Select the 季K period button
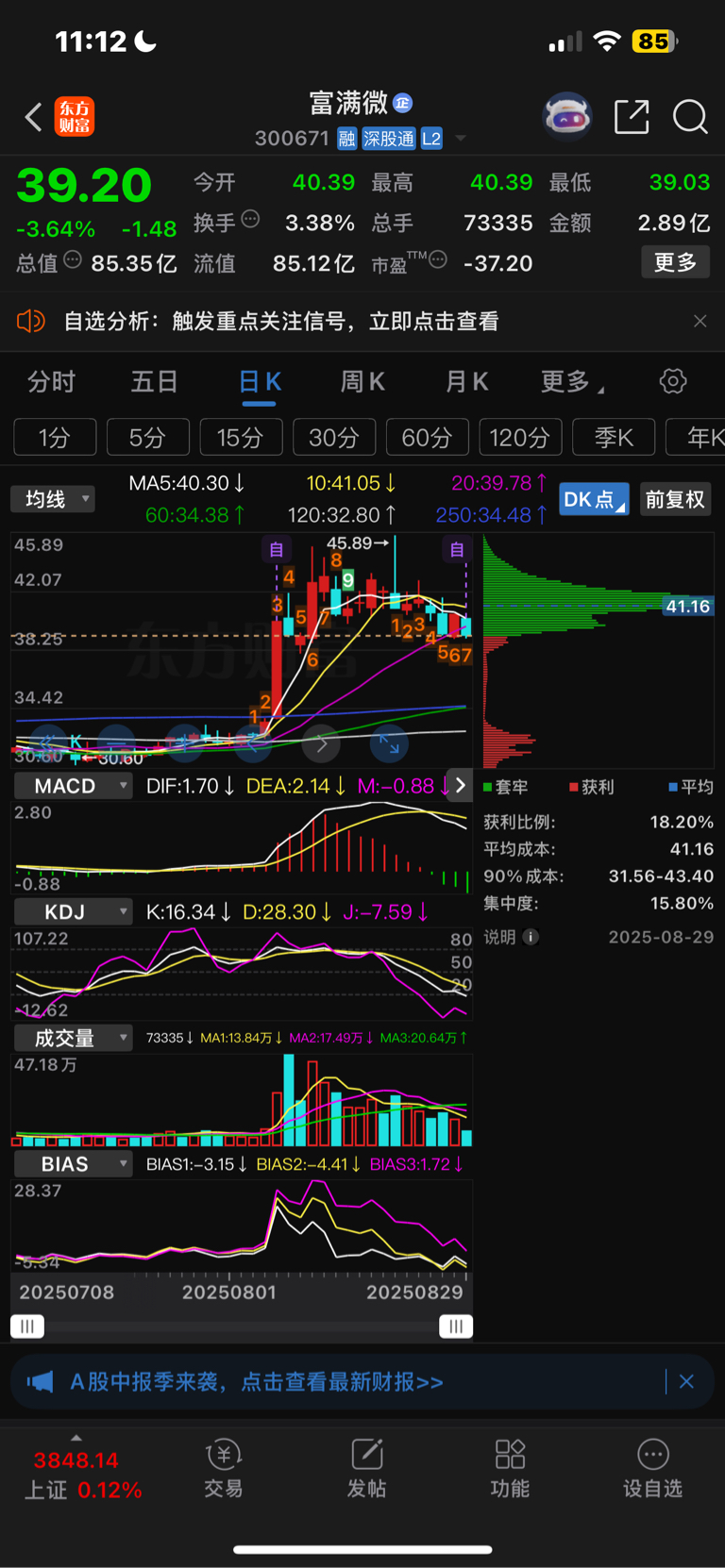725x1568 pixels. click(x=614, y=438)
